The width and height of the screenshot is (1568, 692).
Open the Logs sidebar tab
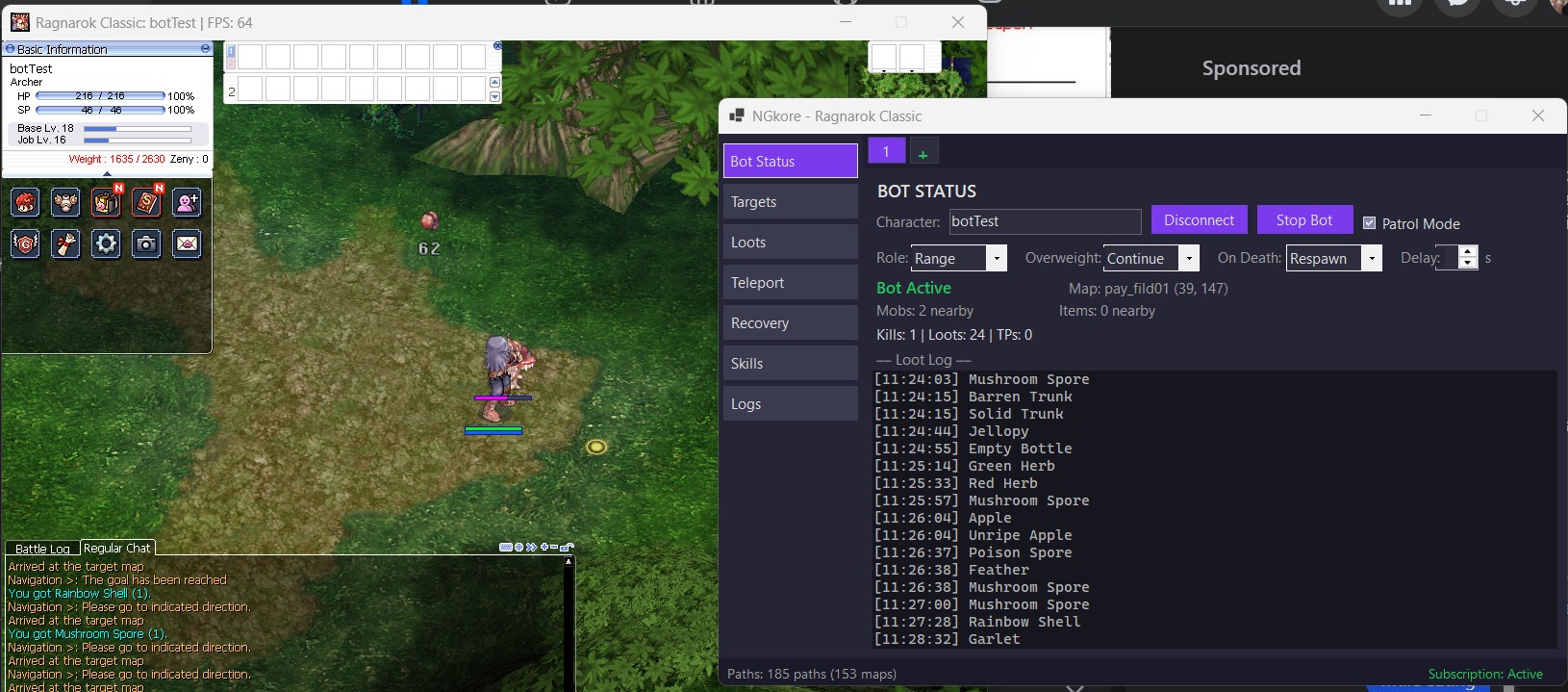[x=791, y=403]
